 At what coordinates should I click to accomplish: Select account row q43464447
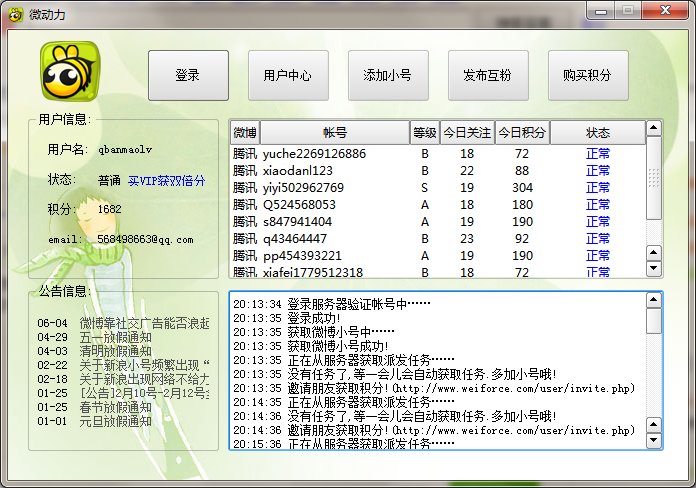pos(438,238)
